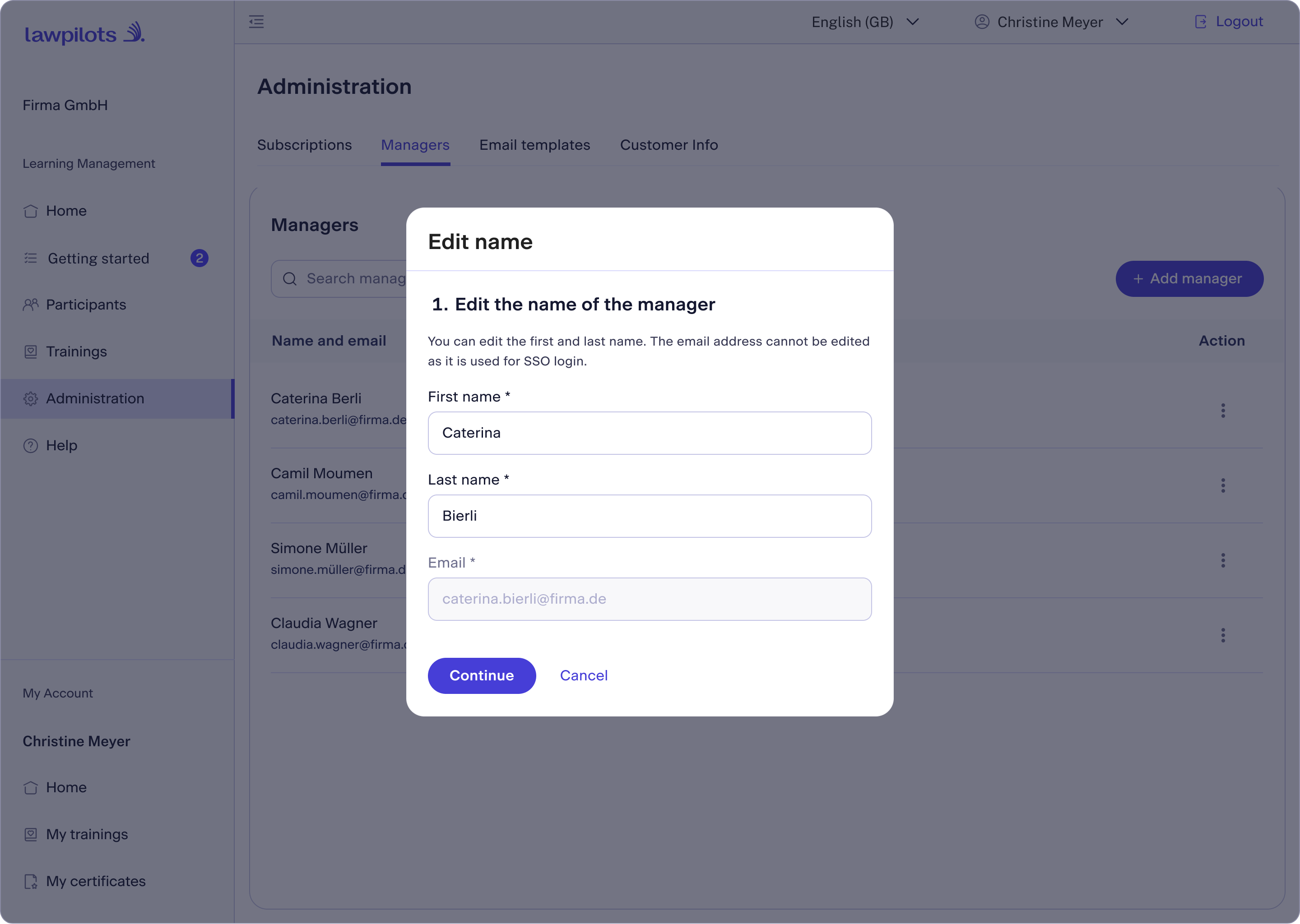Click the My certificates document icon

[x=31, y=881]
